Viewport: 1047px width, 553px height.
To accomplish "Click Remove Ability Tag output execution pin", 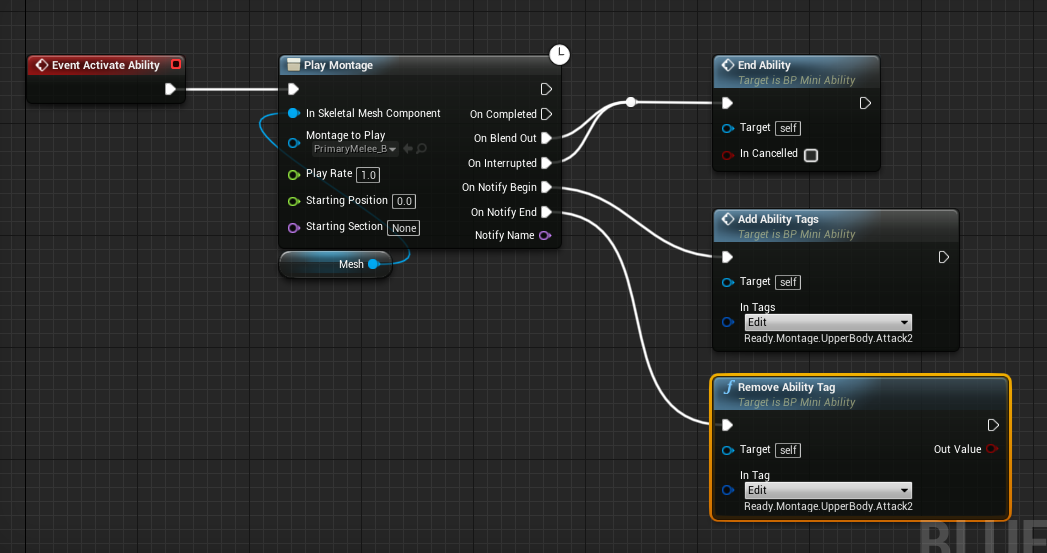I will click(x=993, y=425).
